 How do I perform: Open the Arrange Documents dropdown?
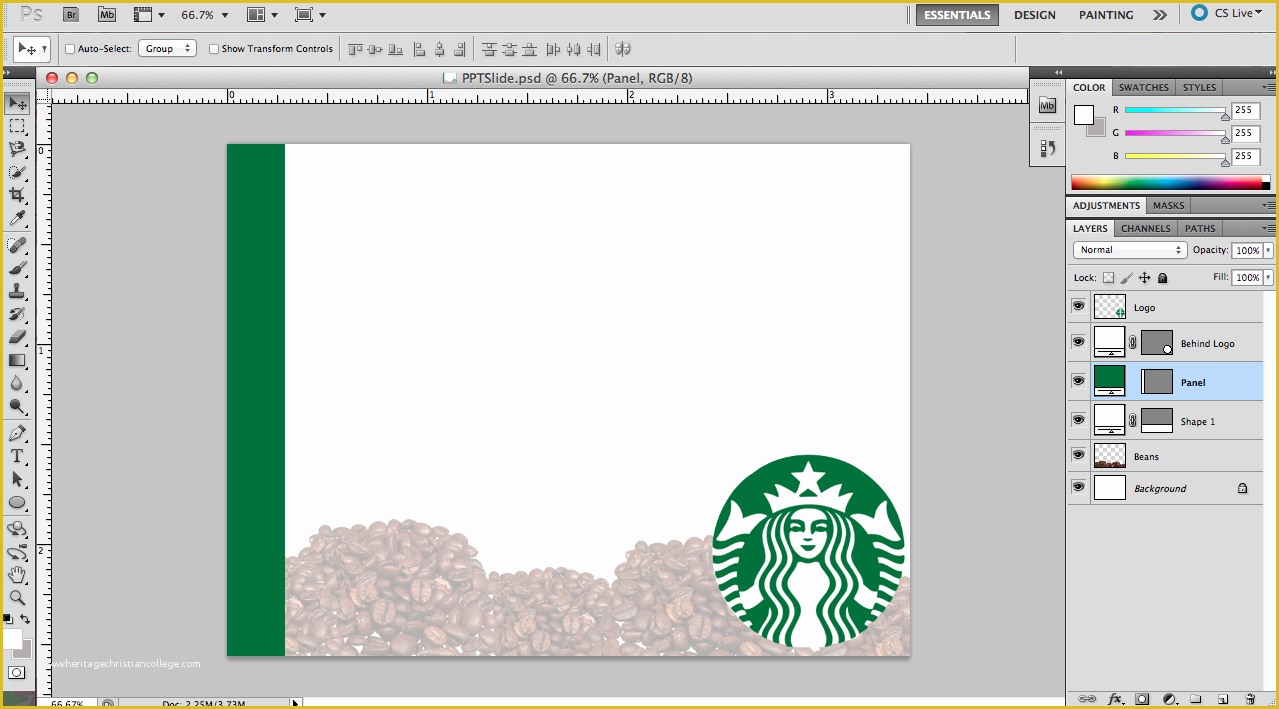pos(264,15)
